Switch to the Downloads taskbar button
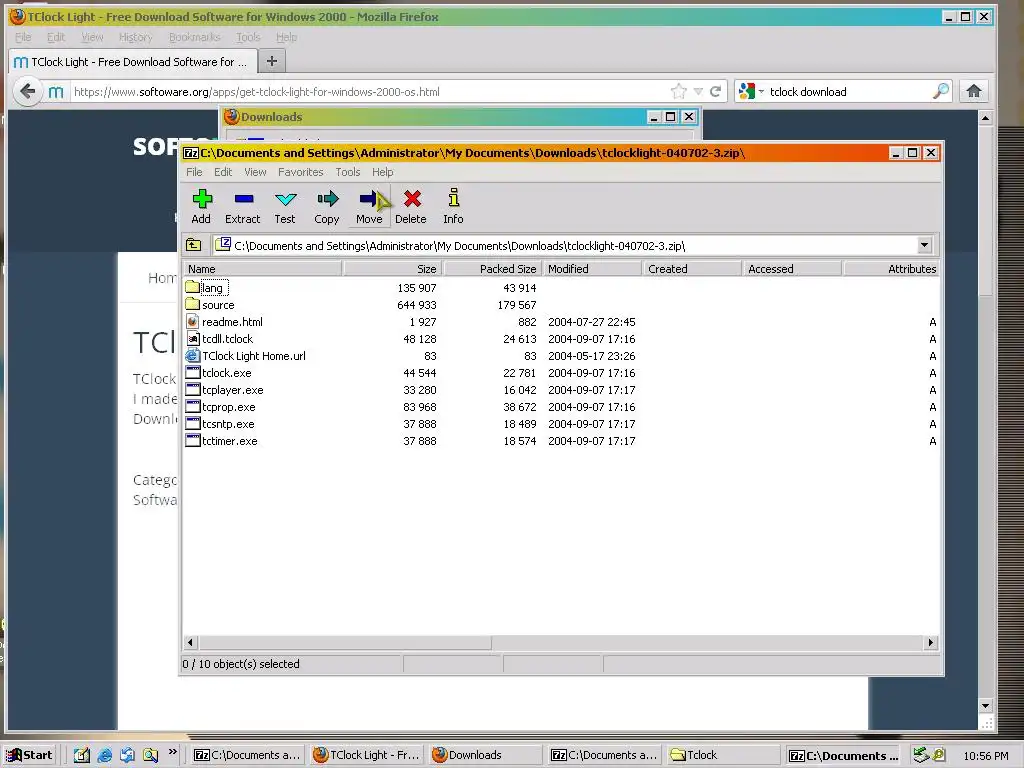This screenshot has height=768, width=1024. [x=485, y=755]
